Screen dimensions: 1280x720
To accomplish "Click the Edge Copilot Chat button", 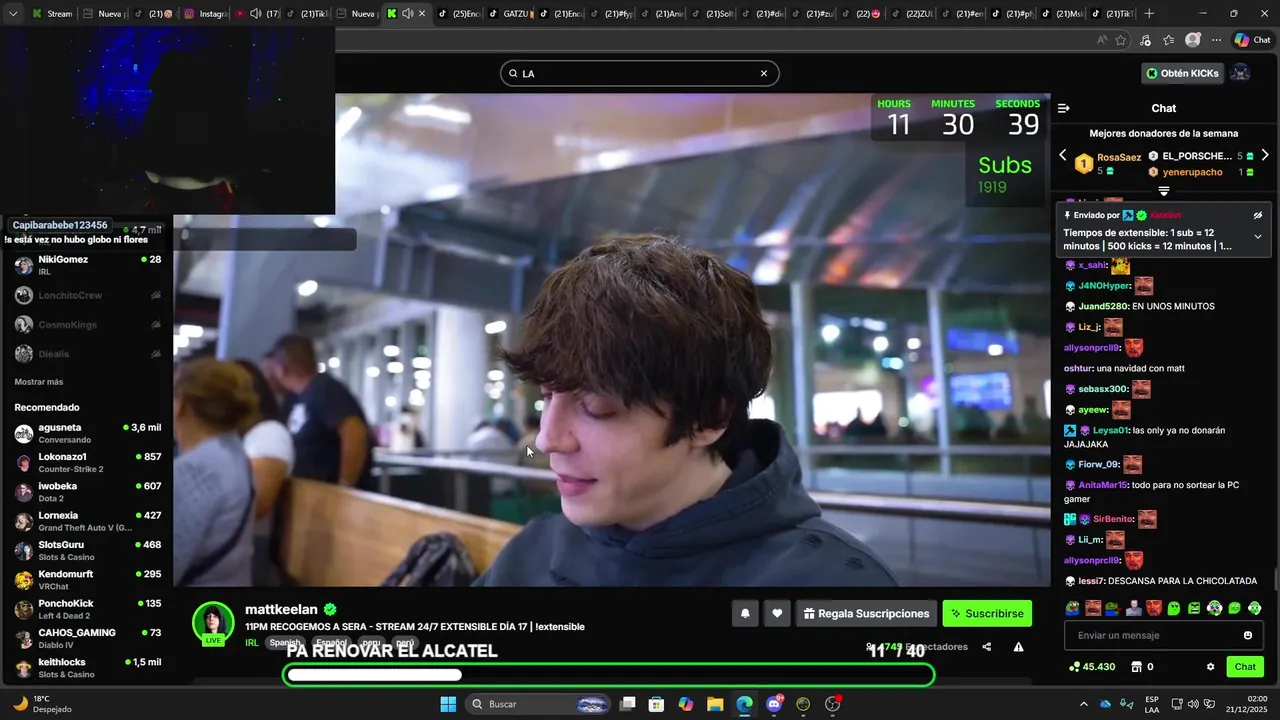I will click(x=1253, y=40).
